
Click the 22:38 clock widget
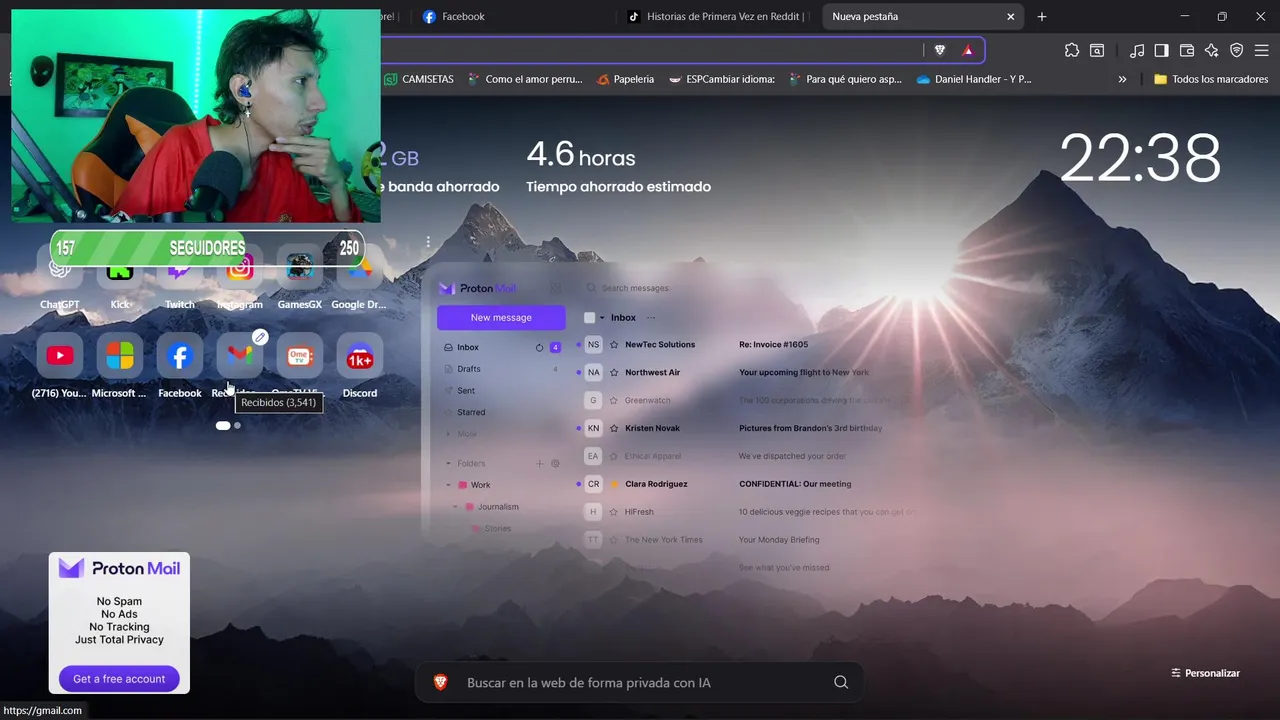pyautogui.click(x=1140, y=158)
